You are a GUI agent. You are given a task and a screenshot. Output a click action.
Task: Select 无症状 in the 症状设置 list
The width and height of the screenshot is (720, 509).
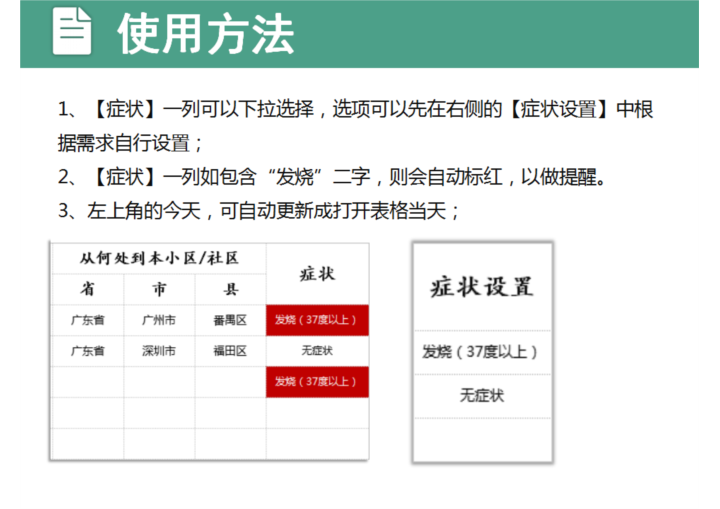(482, 396)
